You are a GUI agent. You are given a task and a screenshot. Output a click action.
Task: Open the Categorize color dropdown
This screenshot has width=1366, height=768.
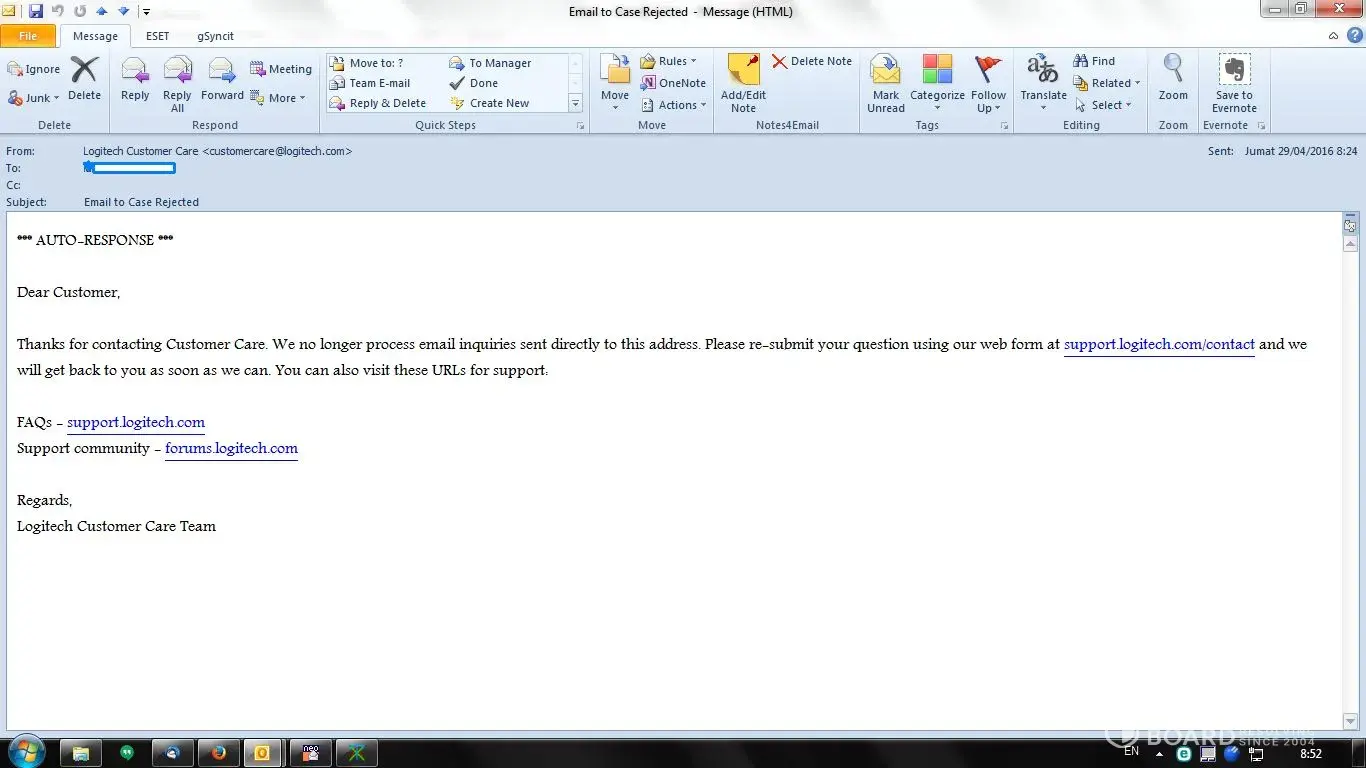click(937, 83)
